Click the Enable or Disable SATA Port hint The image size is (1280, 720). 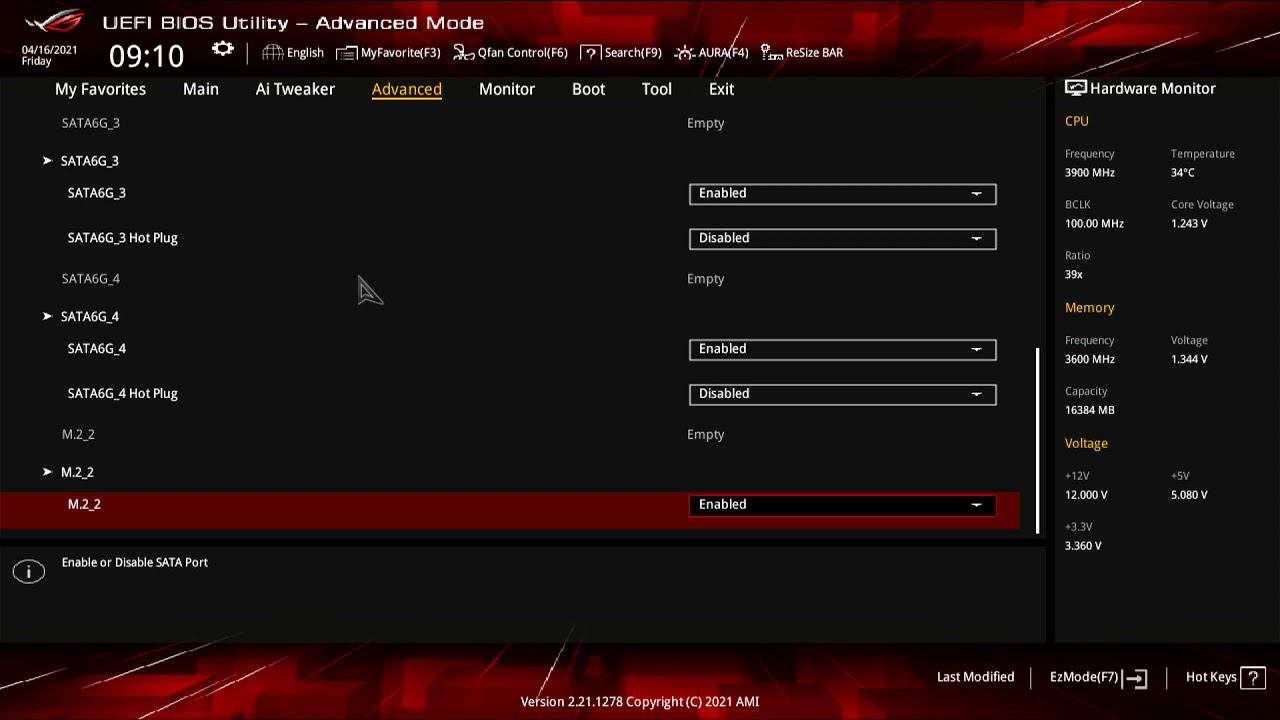point(134,562)
